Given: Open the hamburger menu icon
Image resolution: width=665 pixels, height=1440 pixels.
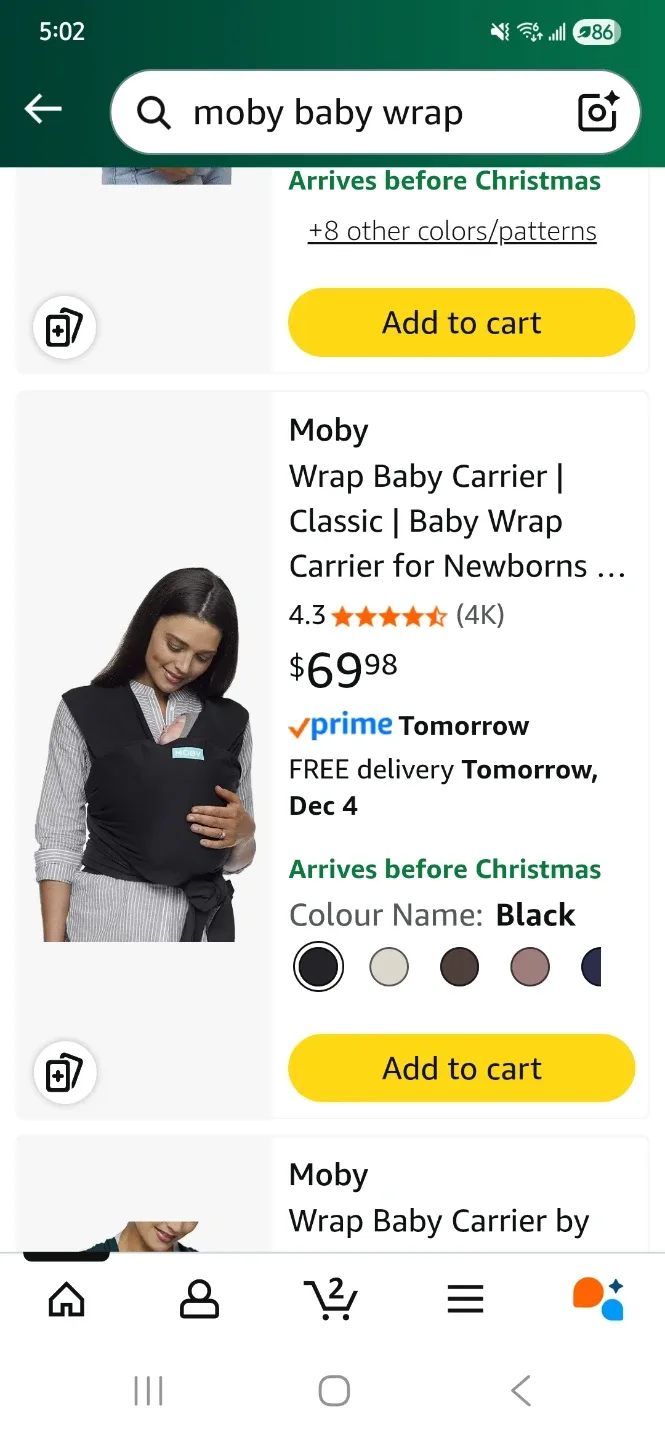Looking at the screenshot, I should tap(464, 1297).
